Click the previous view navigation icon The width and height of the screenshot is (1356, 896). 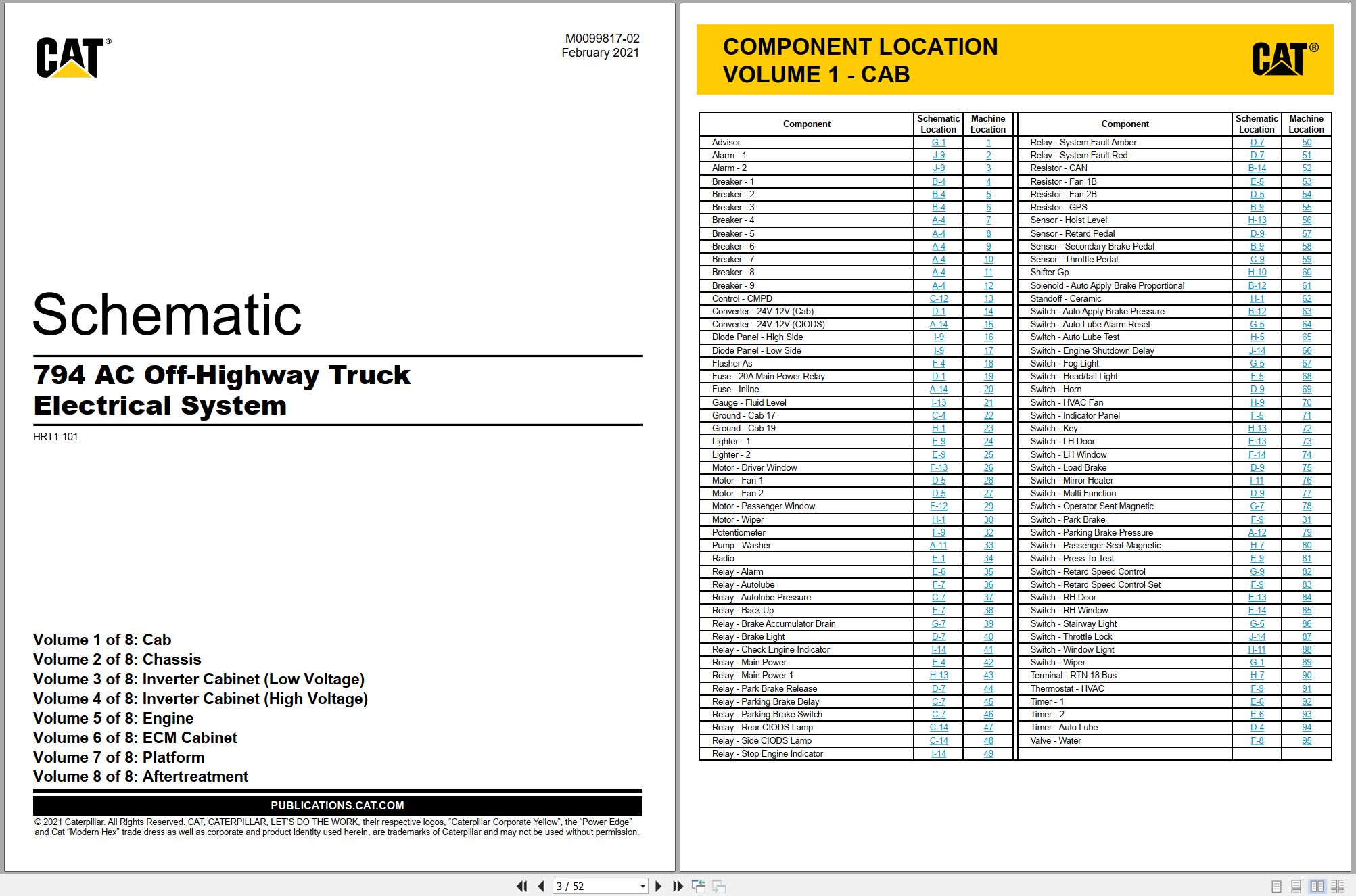pos(699,886)
